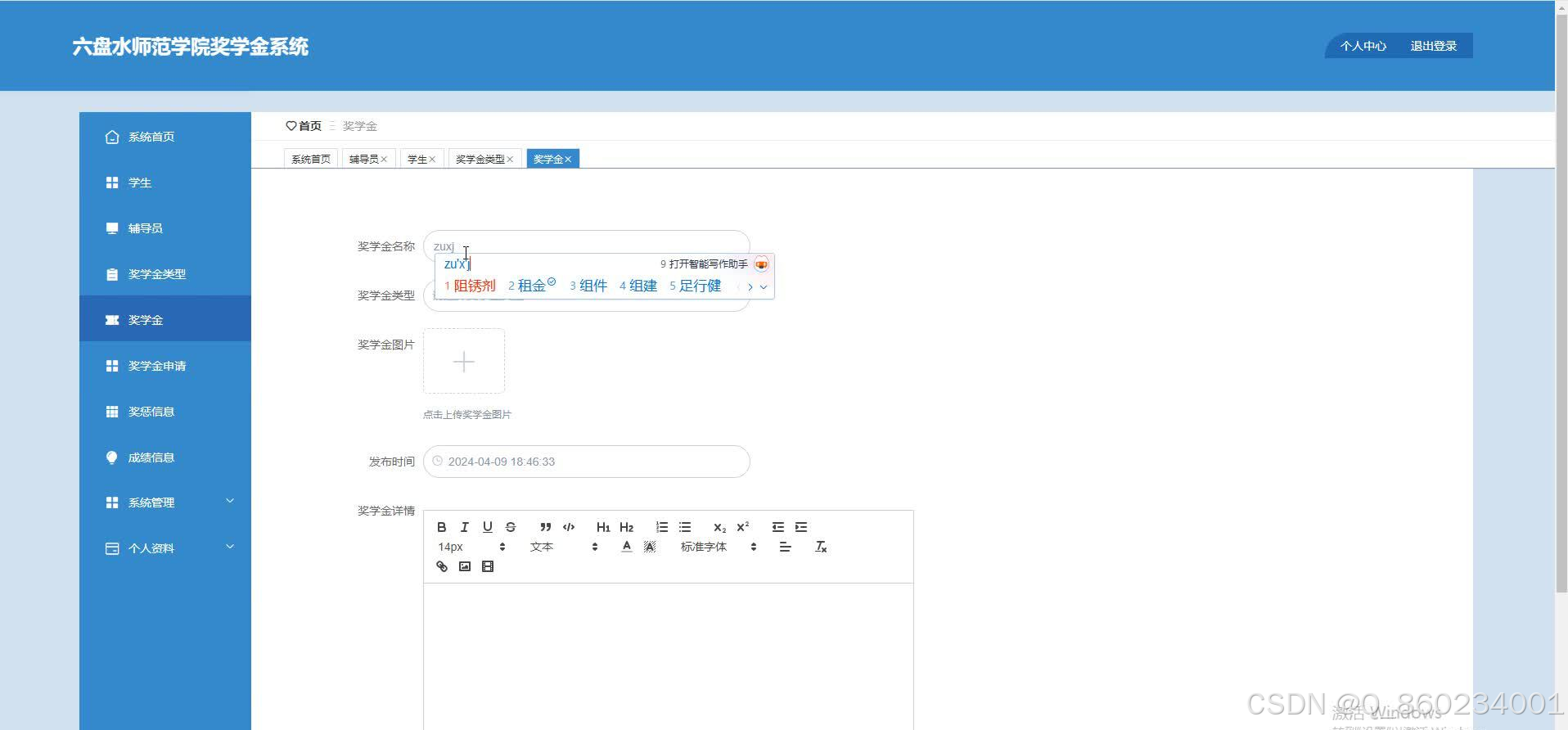Close the 辅导员 tab
Image resolution: width=1568 pixels, height=730 pixels.
384,160
